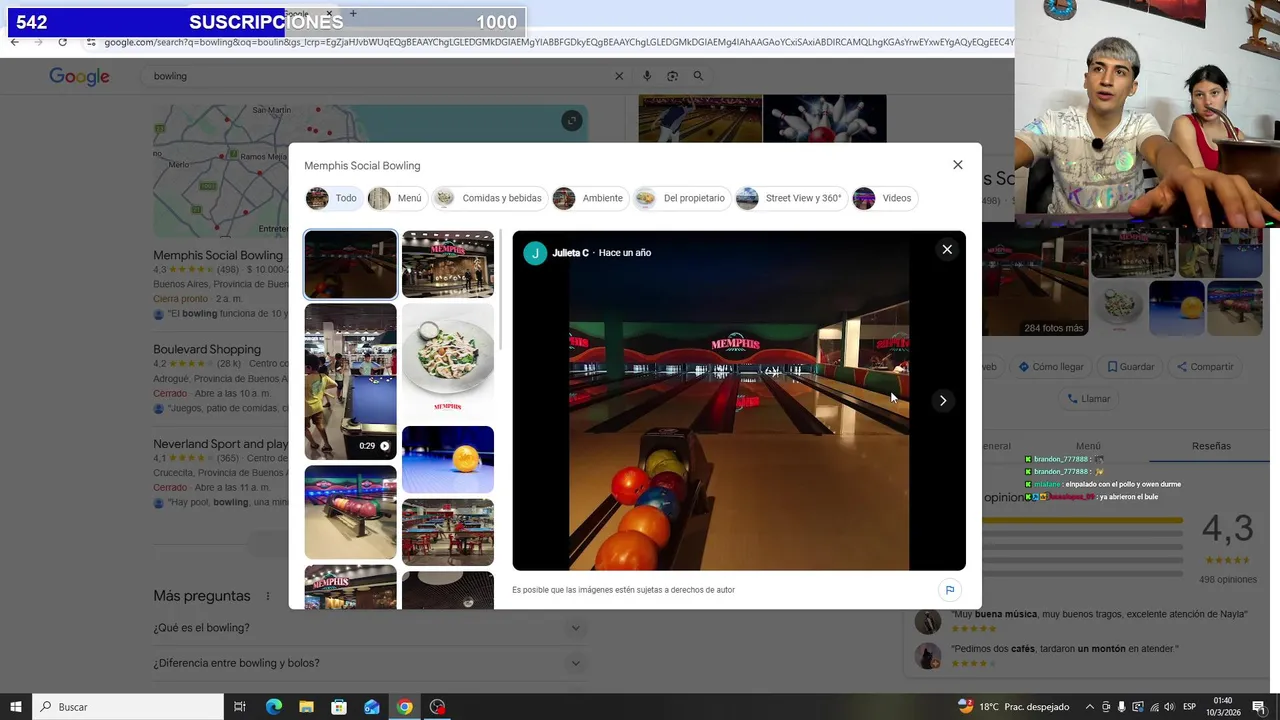Open the Windows Start menu
Image resolution: width=1280 pixels, height=720 pixels.
(15, 707)
